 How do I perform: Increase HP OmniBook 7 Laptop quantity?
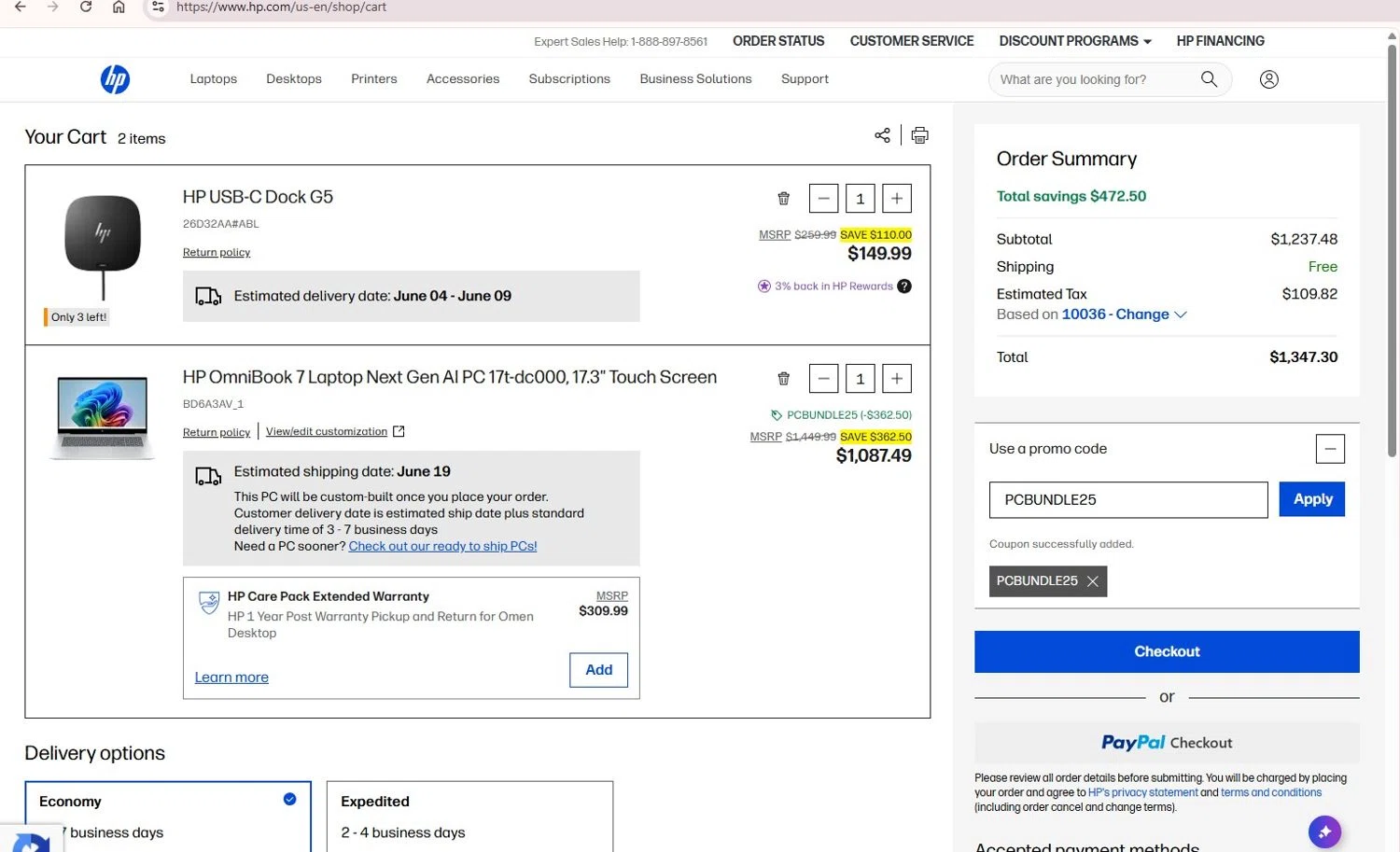coord(897,378)
